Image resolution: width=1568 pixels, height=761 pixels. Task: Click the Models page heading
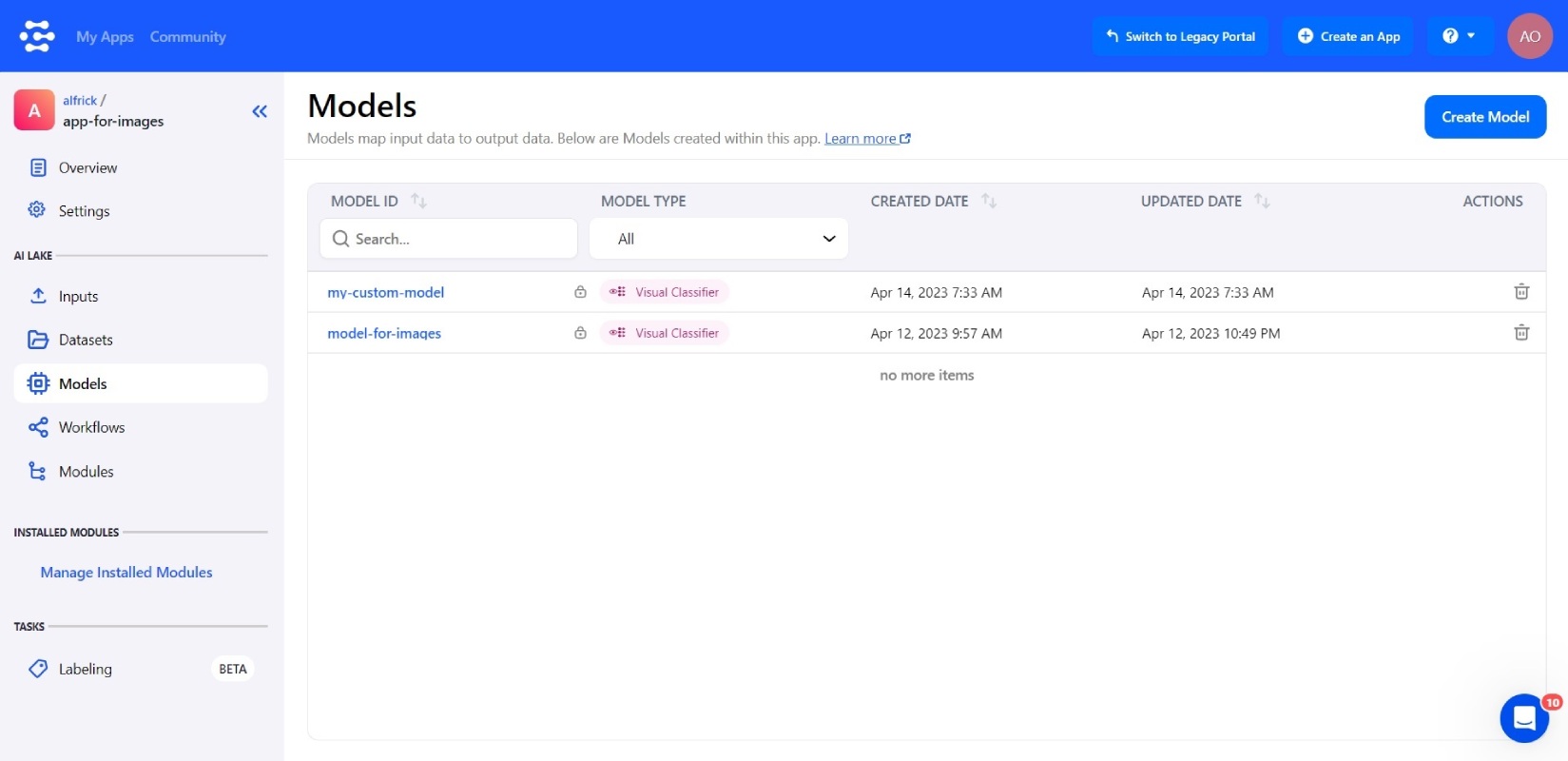click(362, 105)
